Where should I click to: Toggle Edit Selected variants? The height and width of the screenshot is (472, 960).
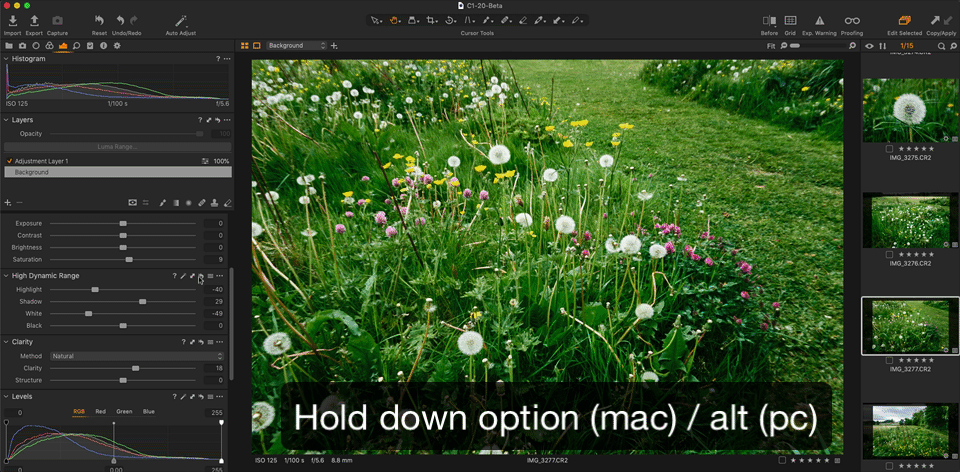[904, 21]
